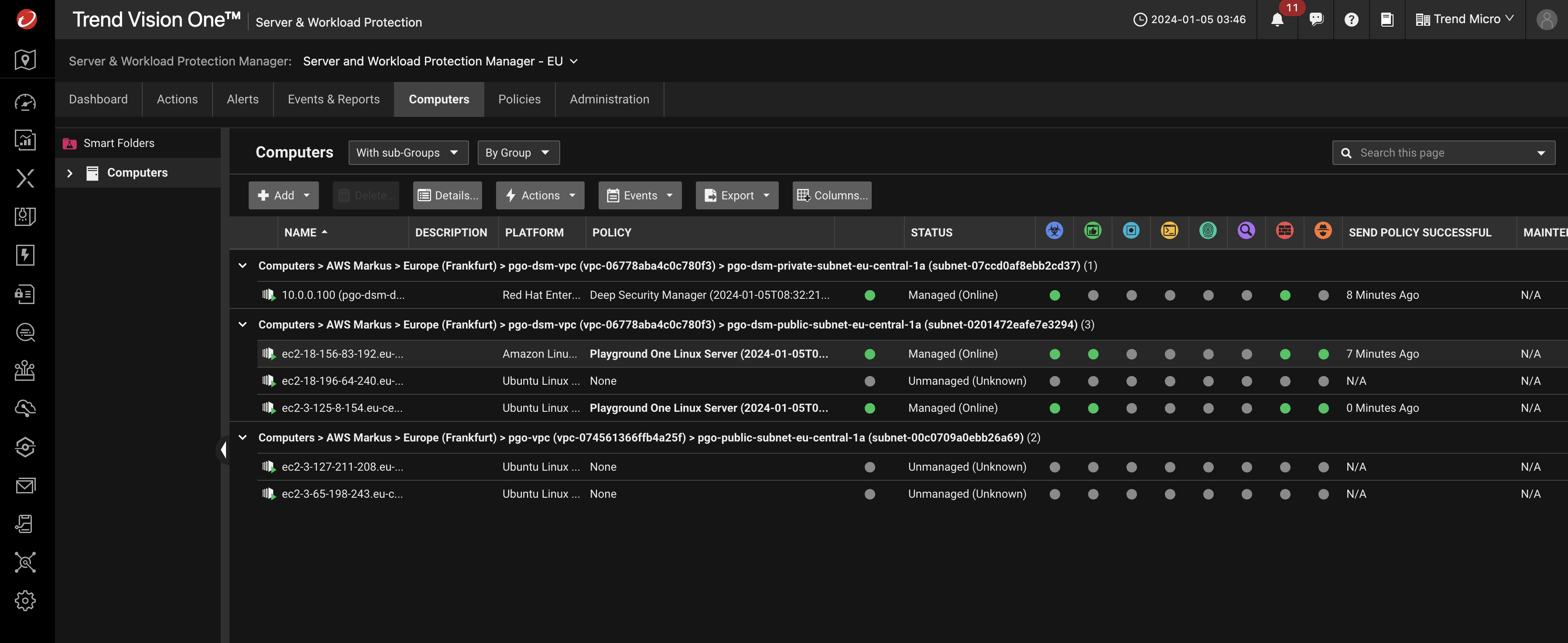Click the Trend Micro logo icon
Viewport: 1568px width, 643px height.
pyautogui.click(x=26, y=20)
